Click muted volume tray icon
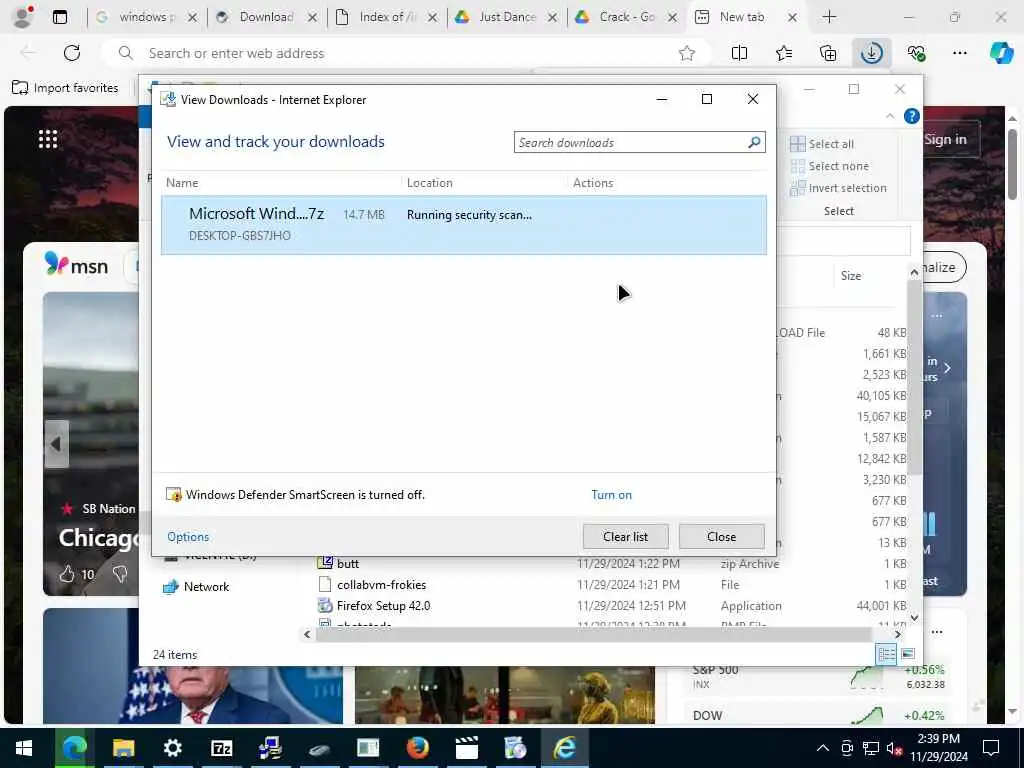The height and width of the screenshot is (768, 1024). click(x=895, y=748)
